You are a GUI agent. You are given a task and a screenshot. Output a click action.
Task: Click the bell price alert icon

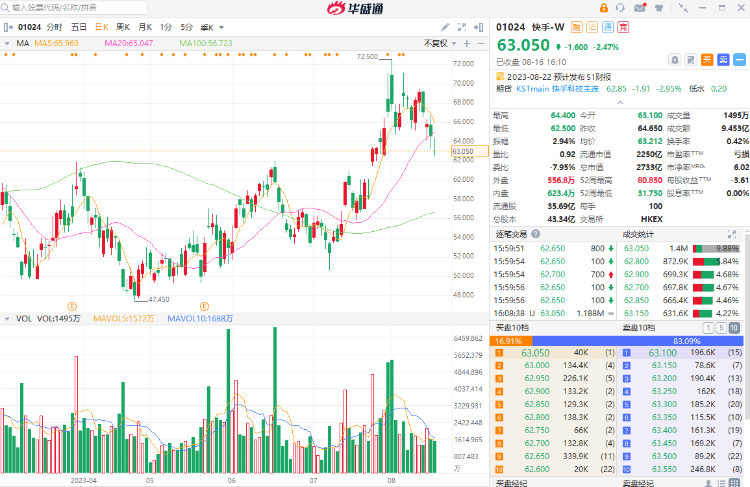(674, 60)
